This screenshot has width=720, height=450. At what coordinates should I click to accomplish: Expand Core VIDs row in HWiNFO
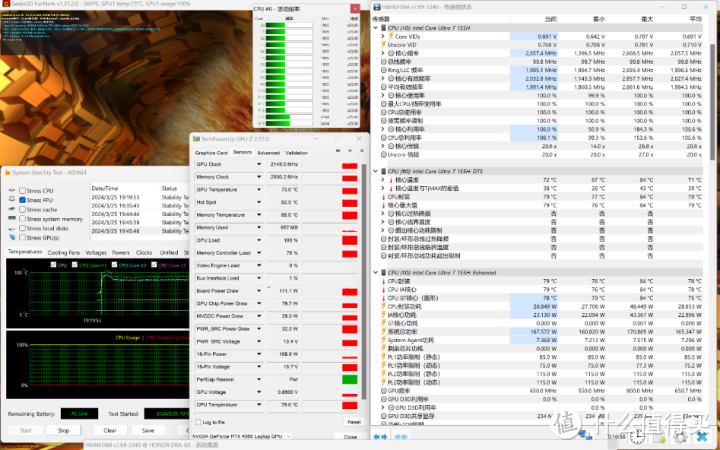point(383,36)
